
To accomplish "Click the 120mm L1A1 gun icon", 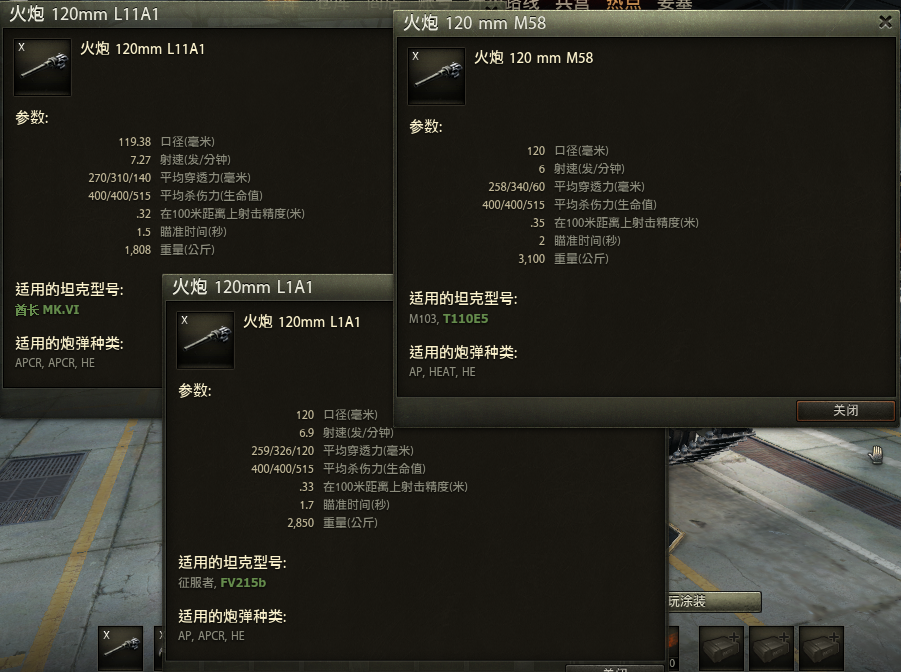I will [x=205, y=340].
